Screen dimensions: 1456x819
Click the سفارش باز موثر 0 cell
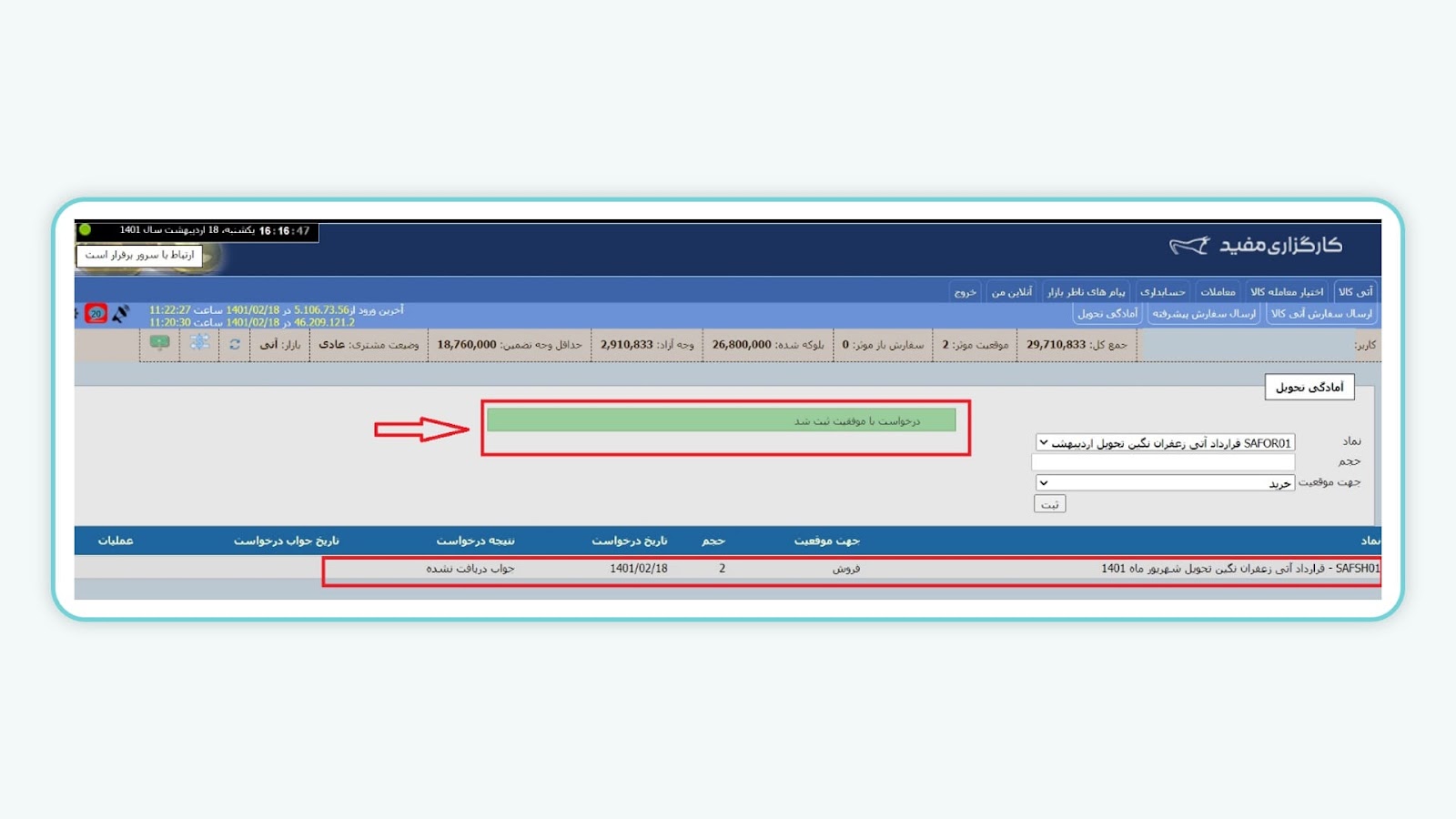[882, 345]
